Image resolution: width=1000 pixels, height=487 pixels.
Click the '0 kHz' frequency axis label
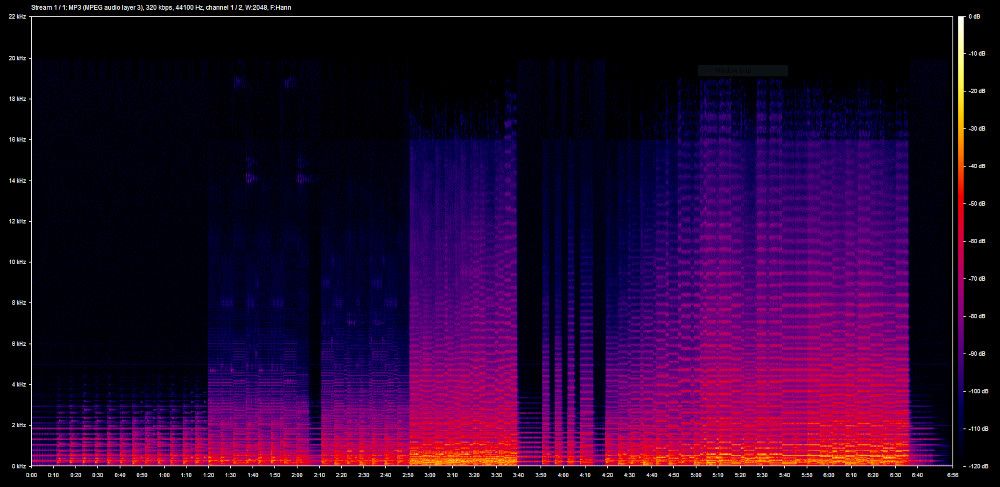tap(18, 465)
